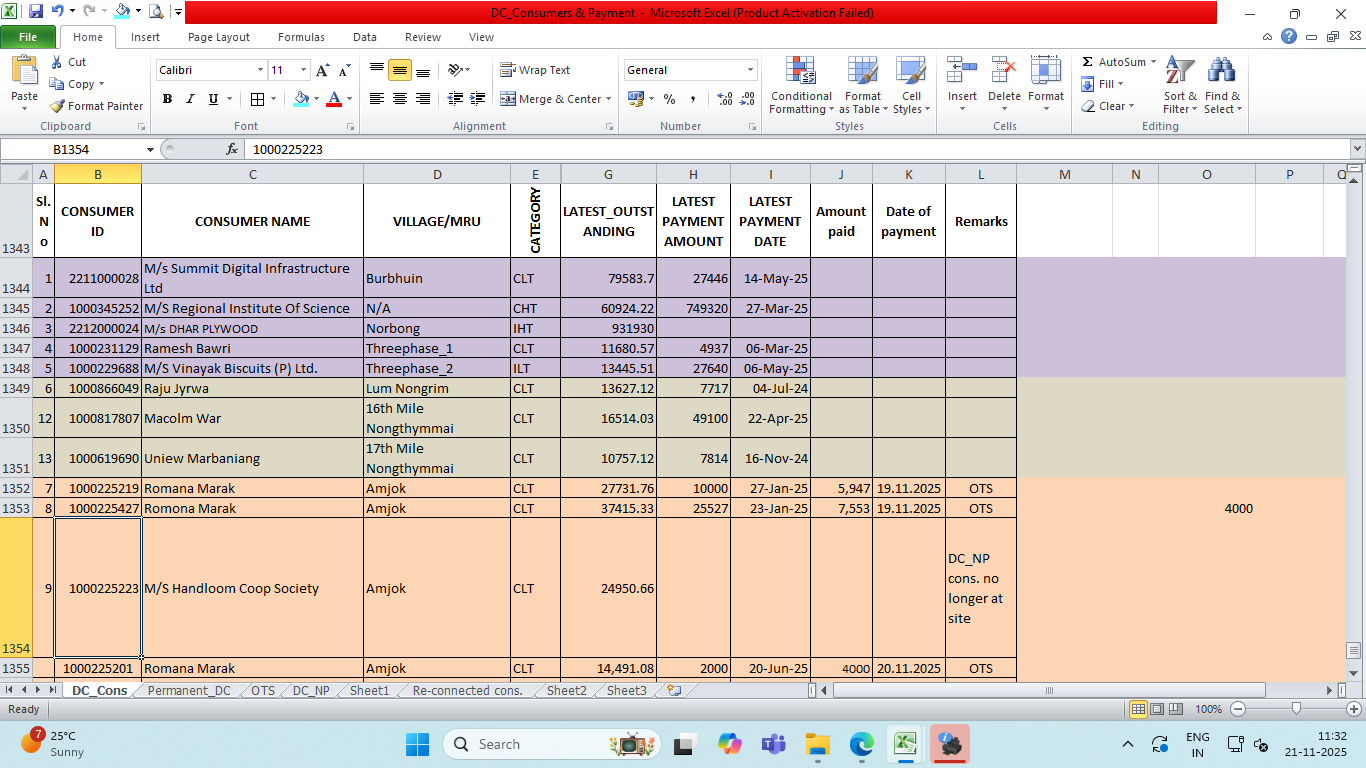Click the File button
This screenshot has width=1366, height=768.
[28, 37]
